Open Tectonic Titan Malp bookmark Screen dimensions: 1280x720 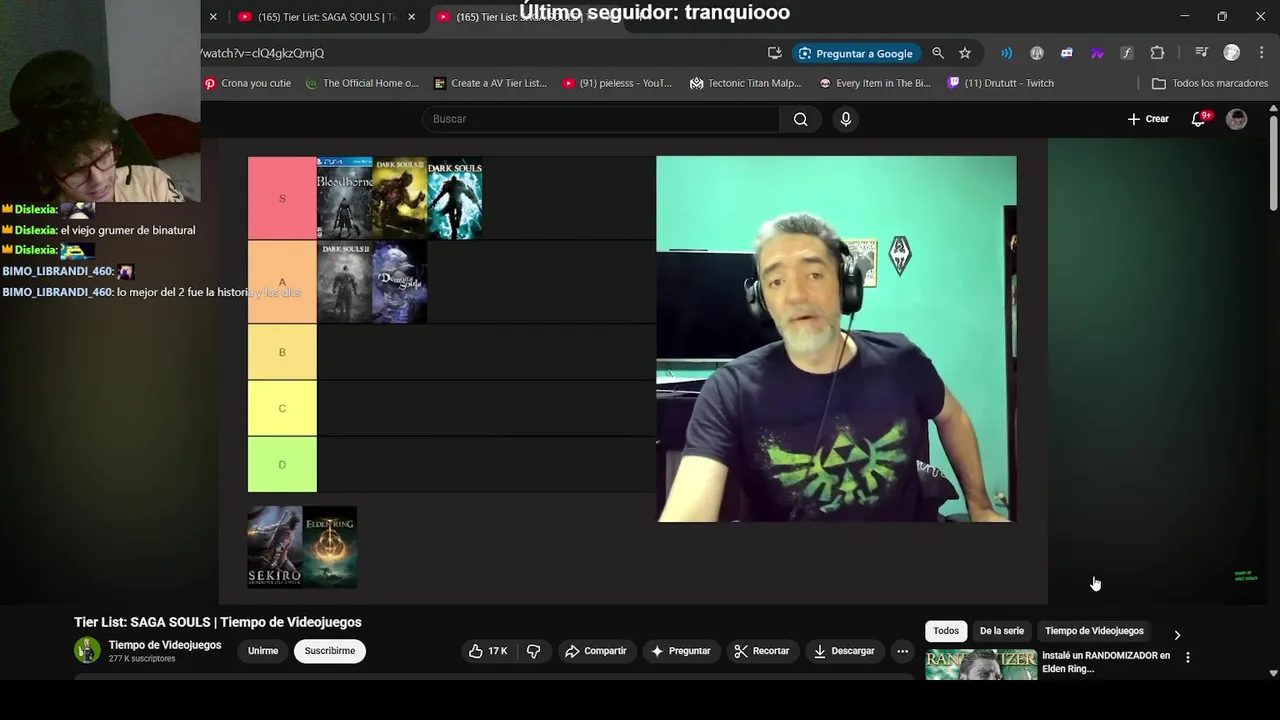pos(746,83)
